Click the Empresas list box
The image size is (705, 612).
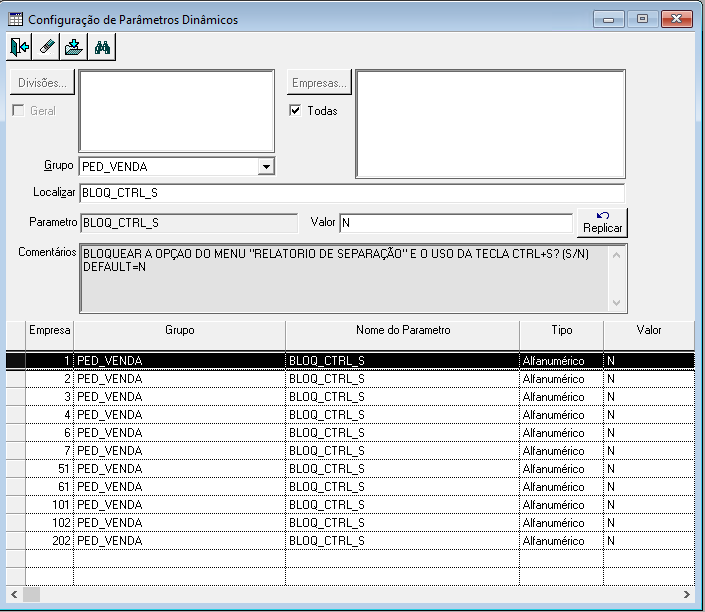[x=491, y=124]
